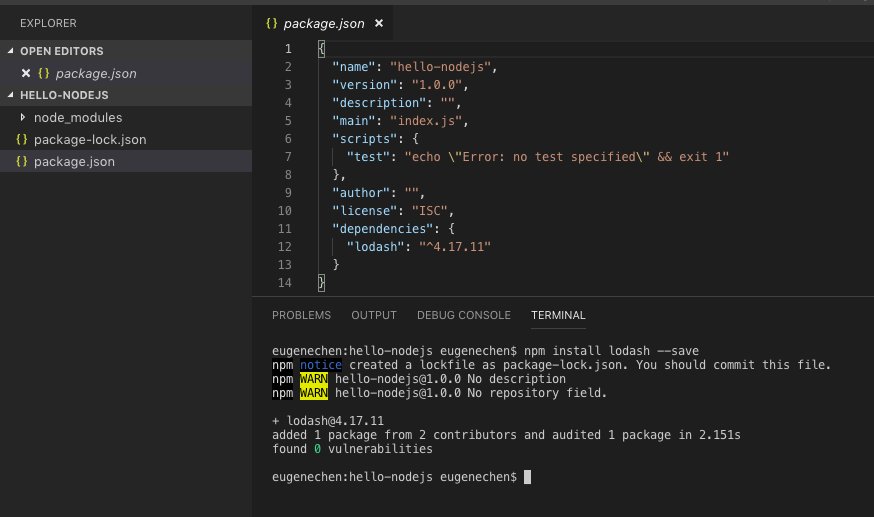Place cursor on the lodash version string
874x517 pixels.
click(455, 247)
